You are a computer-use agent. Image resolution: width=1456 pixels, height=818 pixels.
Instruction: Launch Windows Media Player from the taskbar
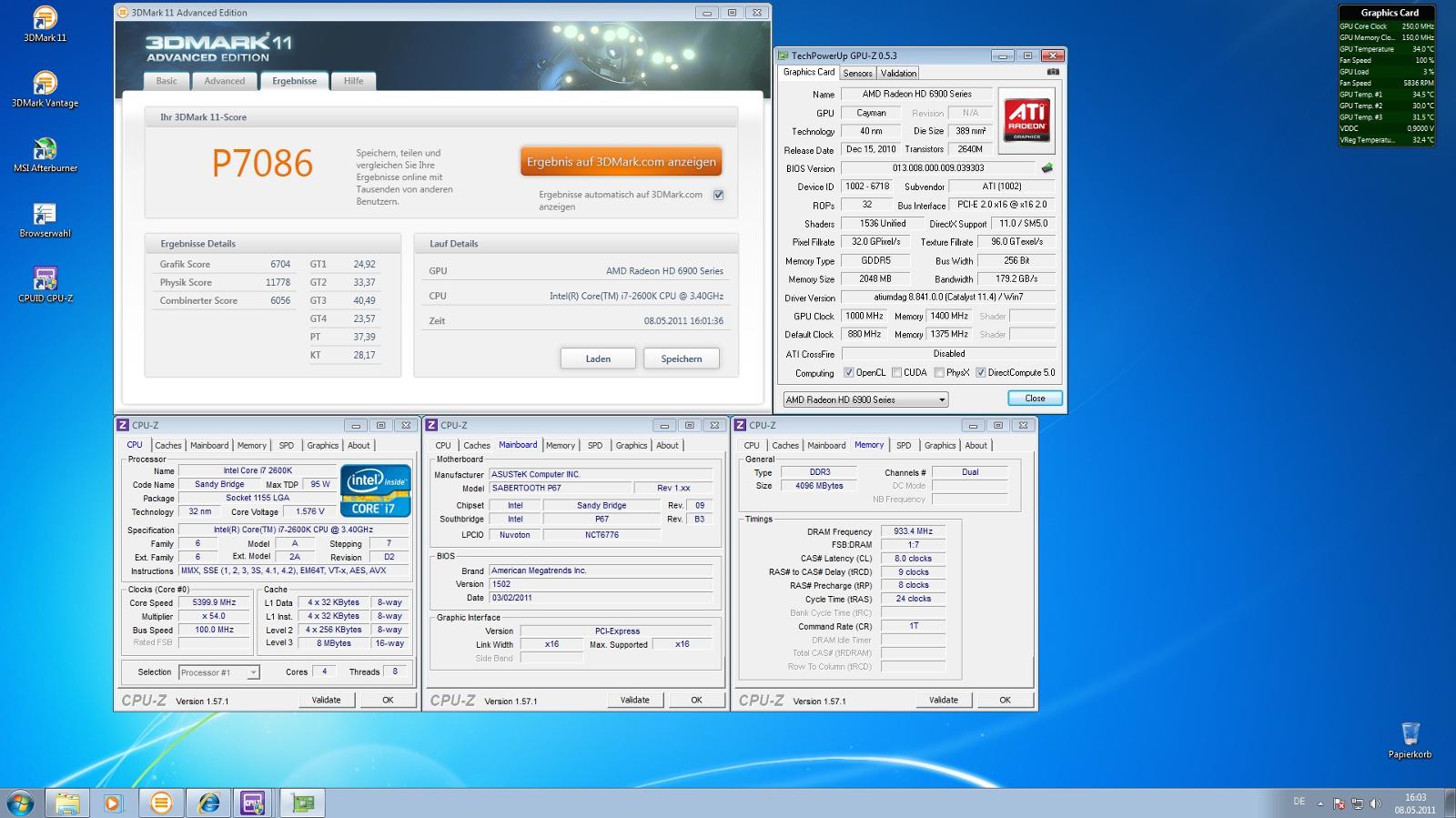(x=113, y=803)
